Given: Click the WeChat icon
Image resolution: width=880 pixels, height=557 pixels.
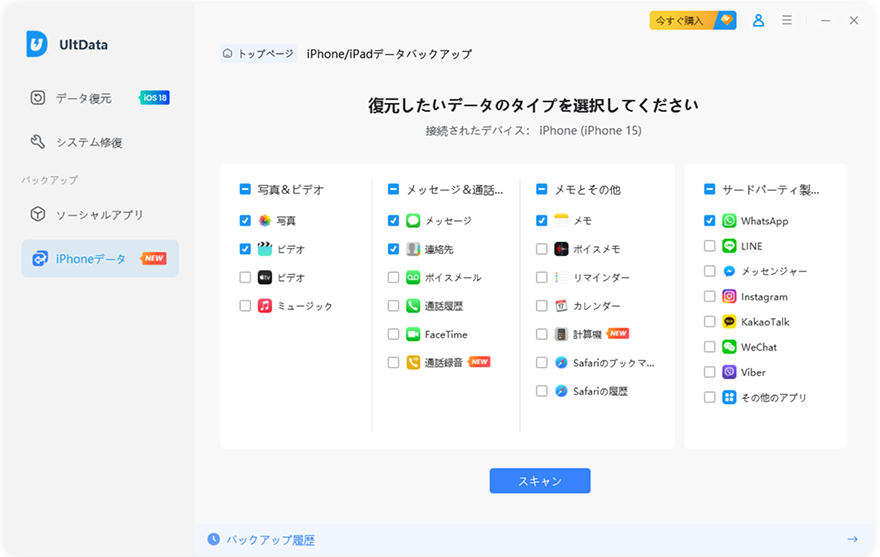Looking at the screenshot, I should click(x=729, y=347).
